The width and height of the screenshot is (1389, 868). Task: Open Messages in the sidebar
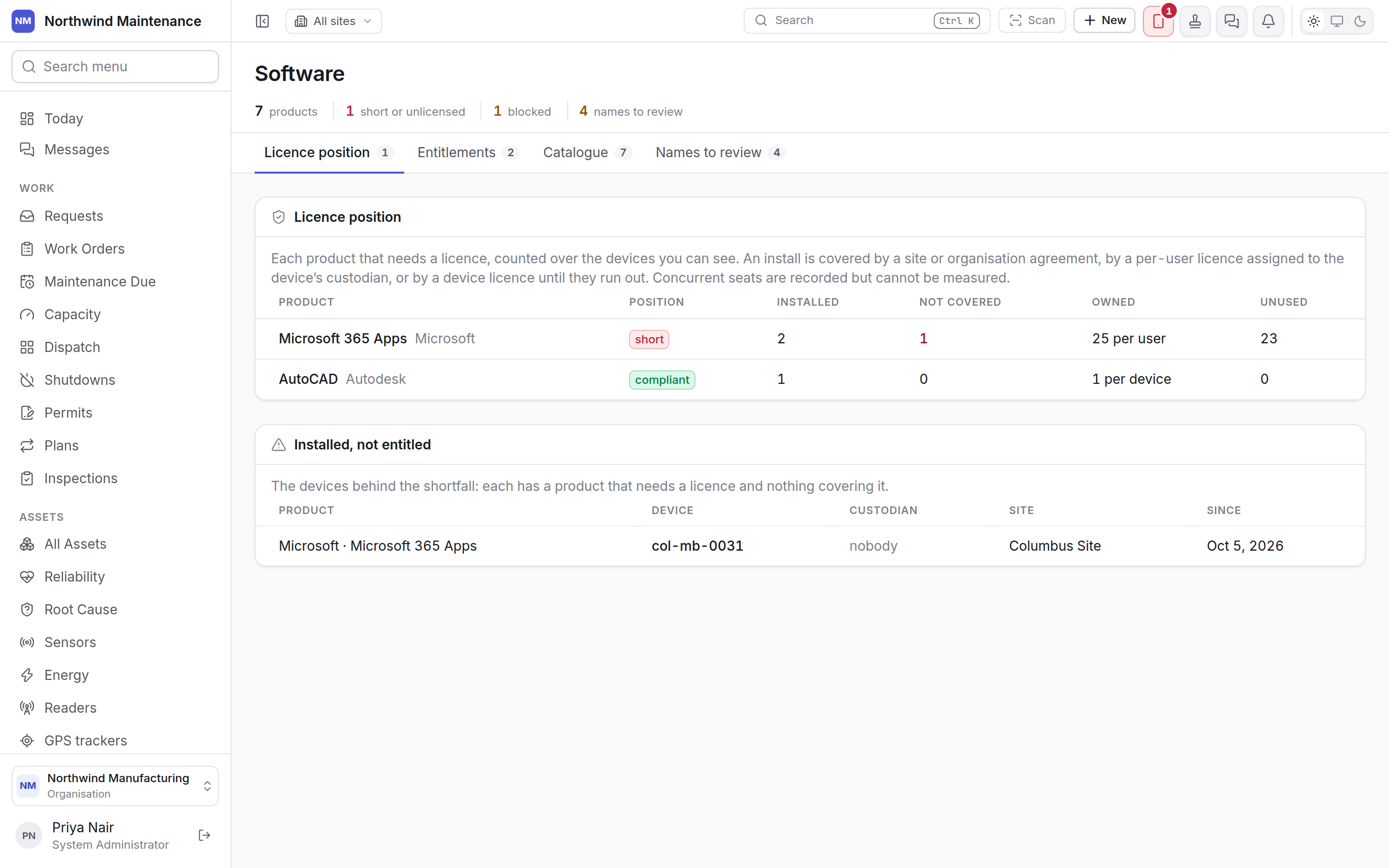tap(115, 149)
